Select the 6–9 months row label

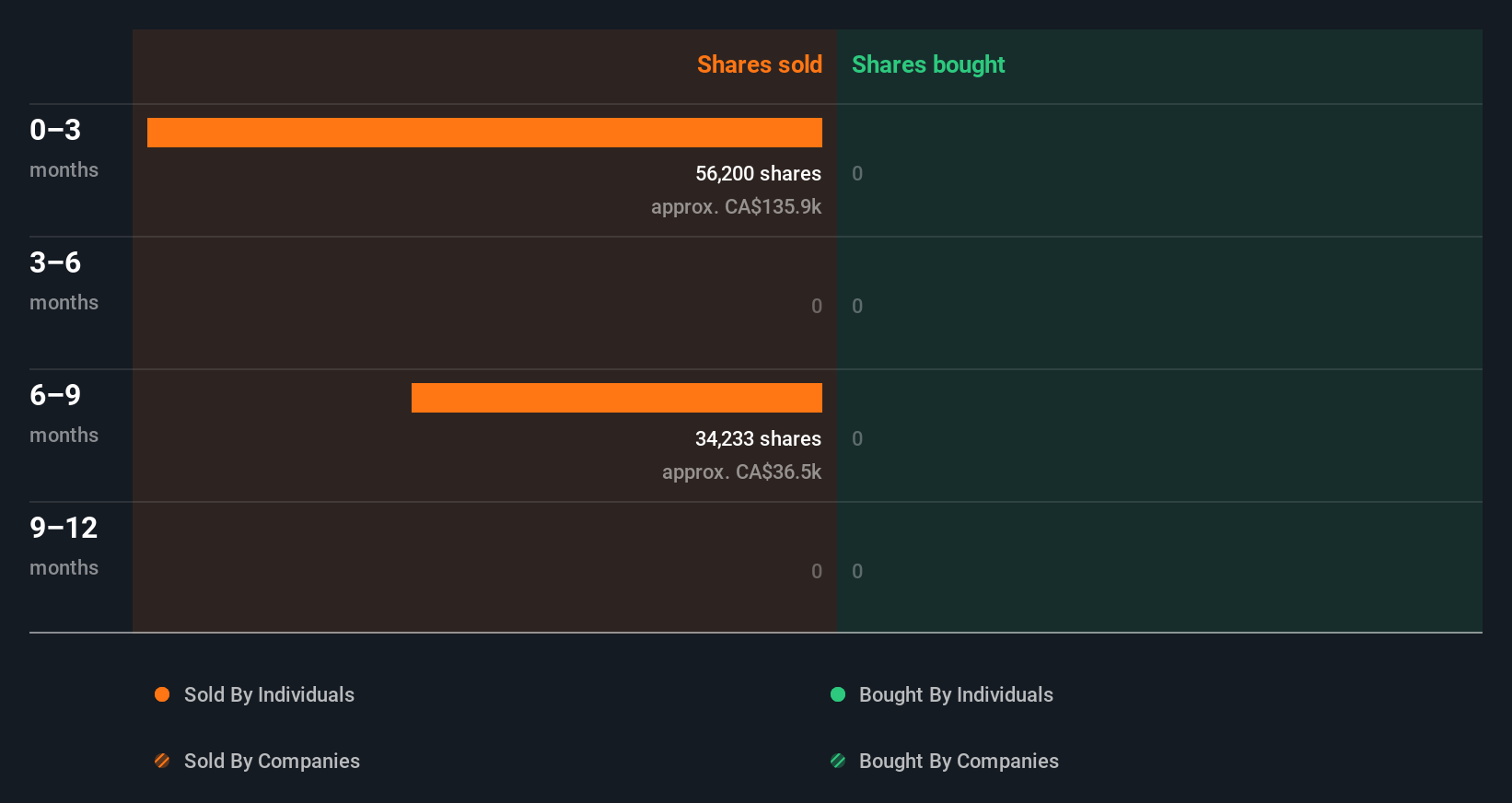click(63, 413)
